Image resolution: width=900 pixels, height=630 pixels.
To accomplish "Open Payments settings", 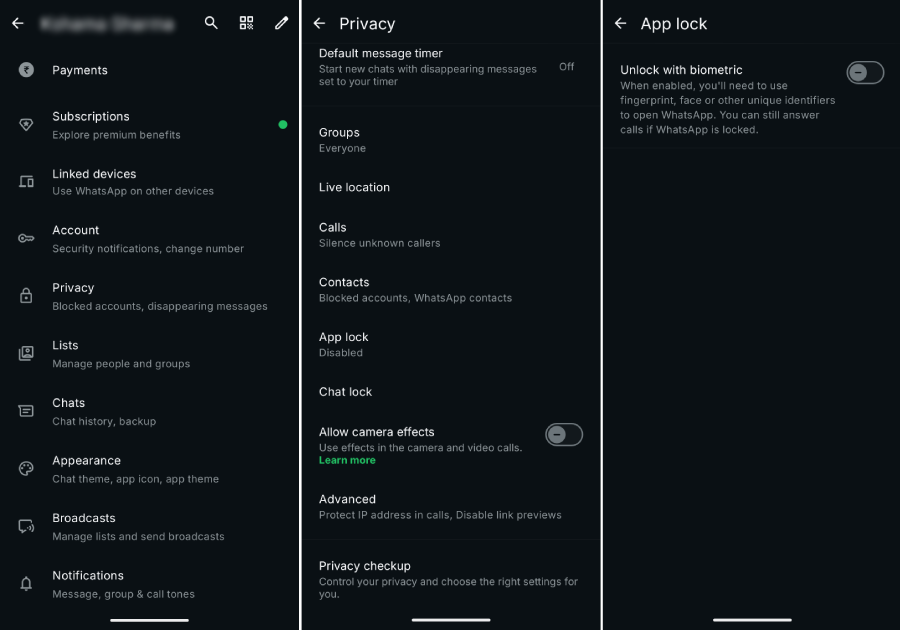I will pyautogui.click(x=149, y=70).
